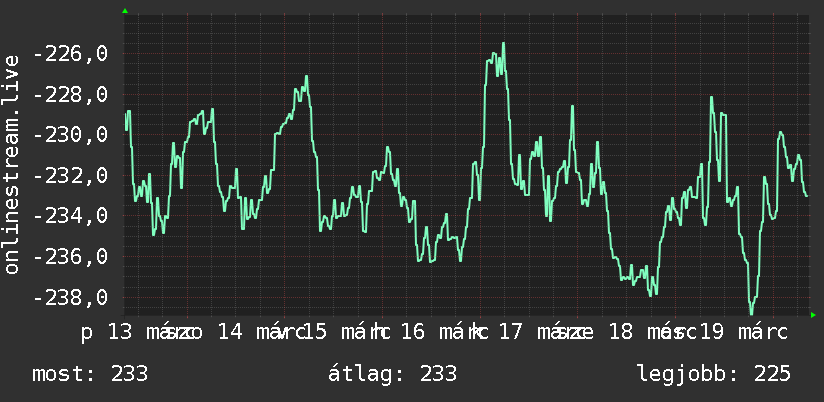The height and width of the screenshot is (402, 824).
Task: Click the 'legjobb: 225' best value text
Action: tap(714, 374)
